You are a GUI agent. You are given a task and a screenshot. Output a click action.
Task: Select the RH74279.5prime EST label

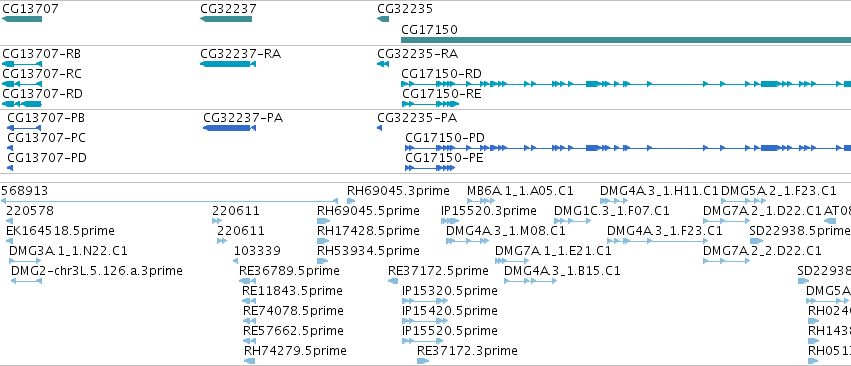click(295, 351)
